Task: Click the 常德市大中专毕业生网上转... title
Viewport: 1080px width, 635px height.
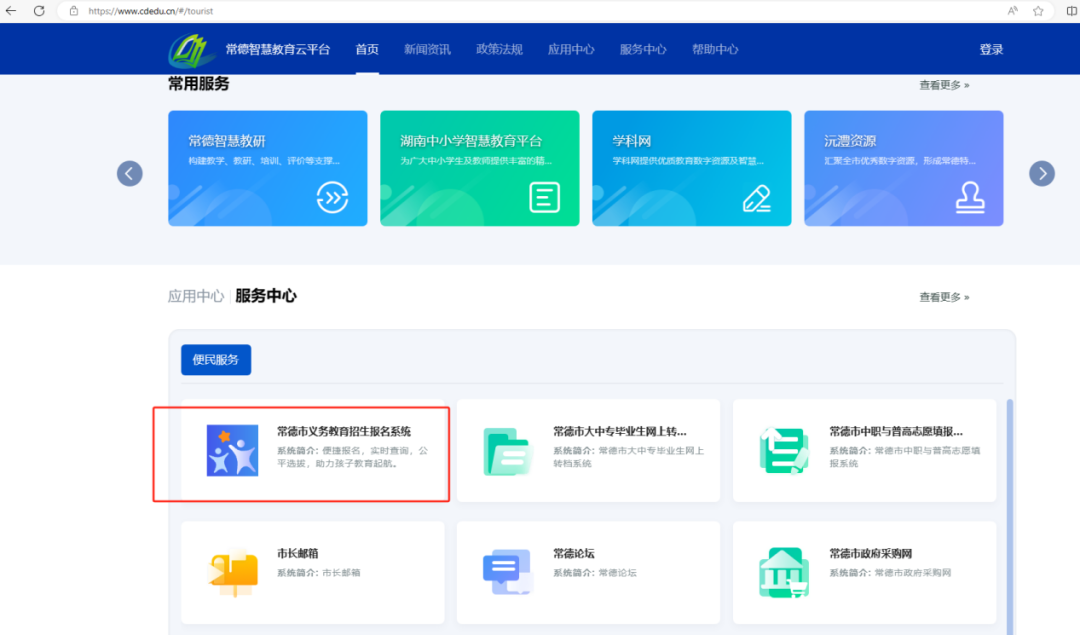Action: click(620, 431)
